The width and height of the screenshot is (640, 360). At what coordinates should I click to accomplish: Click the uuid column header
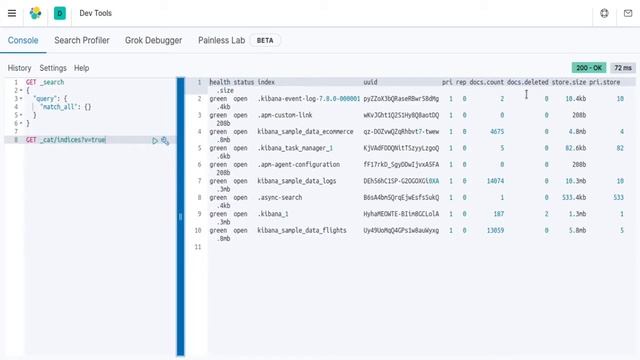(x=370, y=82)
